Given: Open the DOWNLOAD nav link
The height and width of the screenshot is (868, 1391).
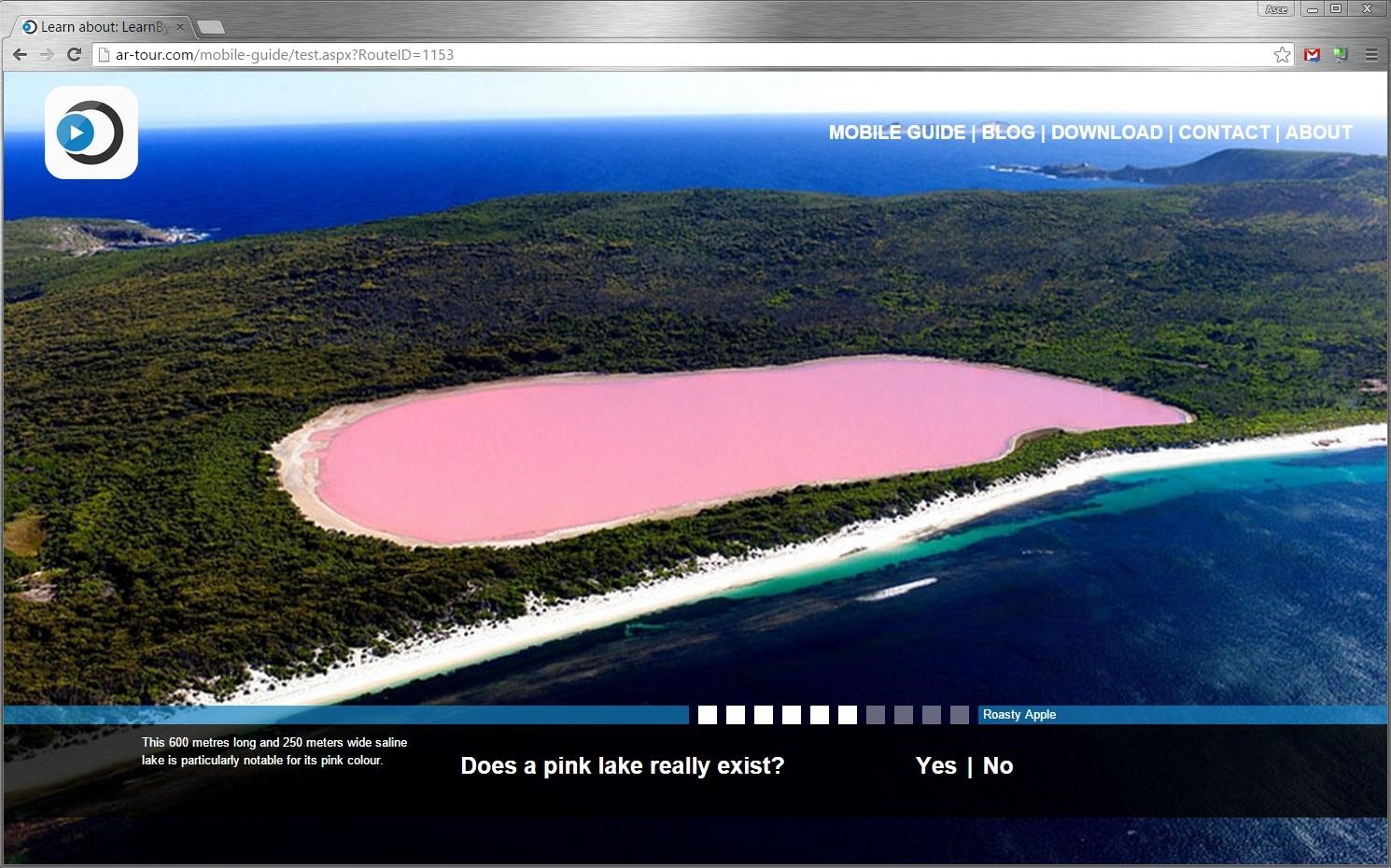Looking at the screenshot, I should coord(1106,133).
